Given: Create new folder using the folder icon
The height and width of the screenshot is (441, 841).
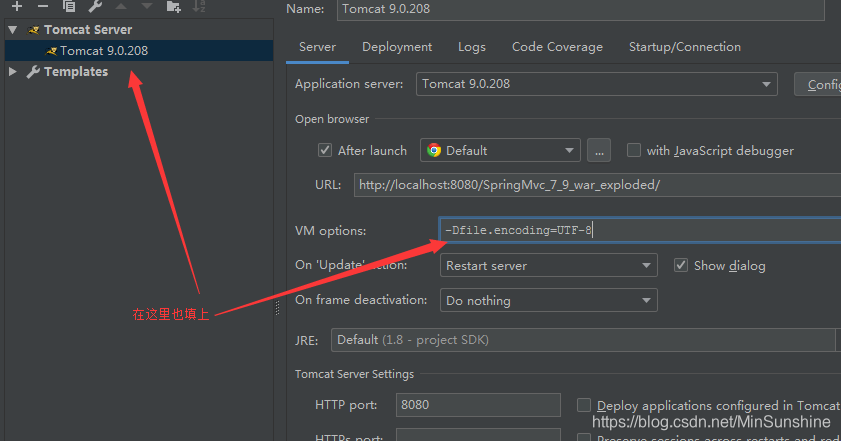Looking at the screenshot, I should (x=173, y=6).
